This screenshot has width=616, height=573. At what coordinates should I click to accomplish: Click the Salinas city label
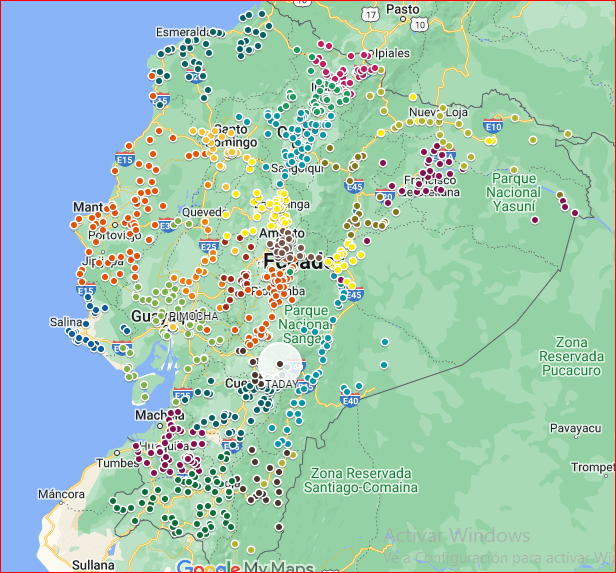pyautogui.click(x=69, y=322)
